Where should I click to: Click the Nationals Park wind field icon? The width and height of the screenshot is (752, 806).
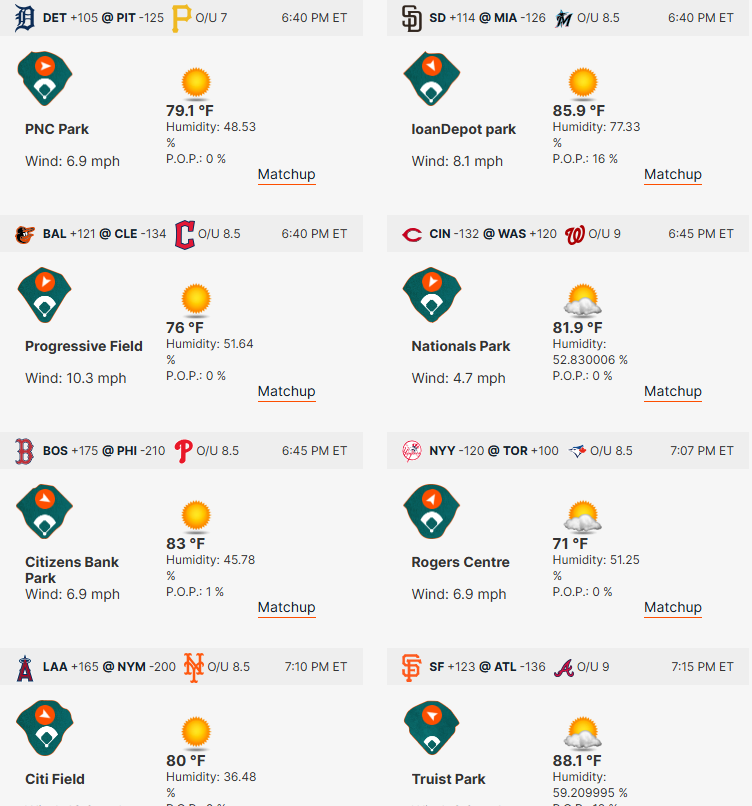click(x=432, y=295)
